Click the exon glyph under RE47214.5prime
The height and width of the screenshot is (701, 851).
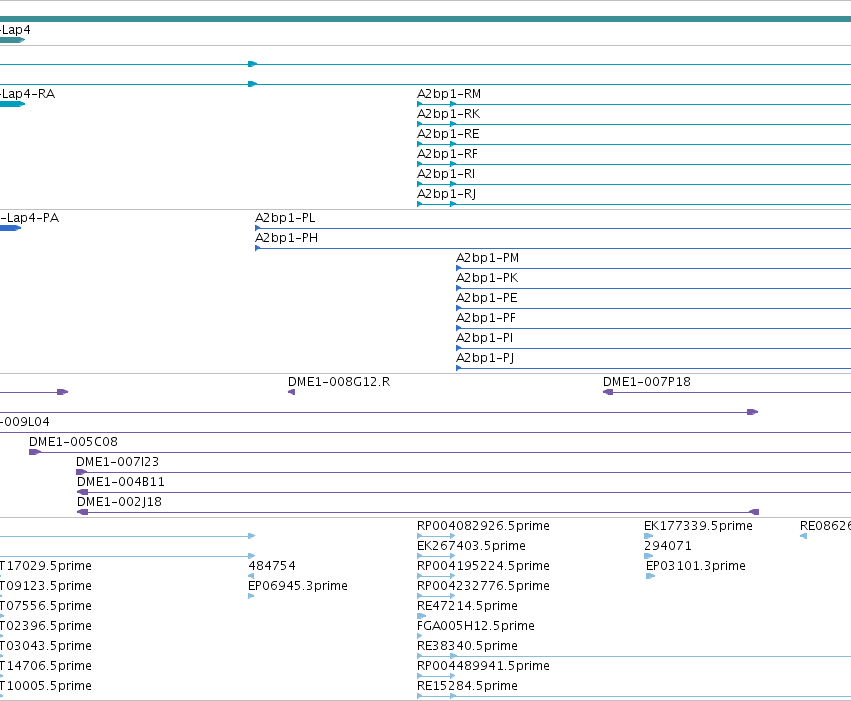pyautogui.click(x=421, y=616)
